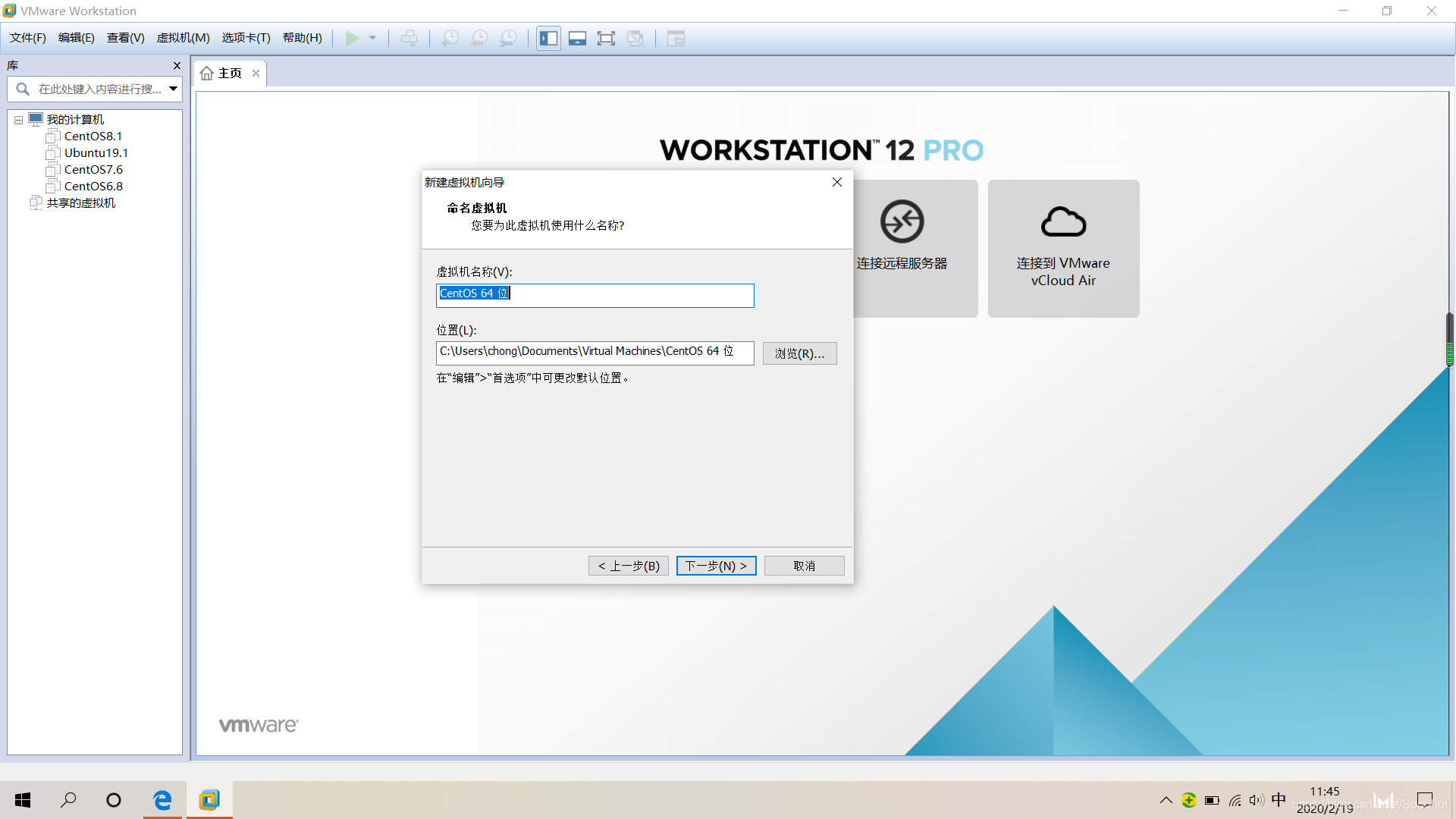Open Microsoft Edge from the taskbar
The height and width of the screenshot is (819, 1456).
(x=162, y=800)
